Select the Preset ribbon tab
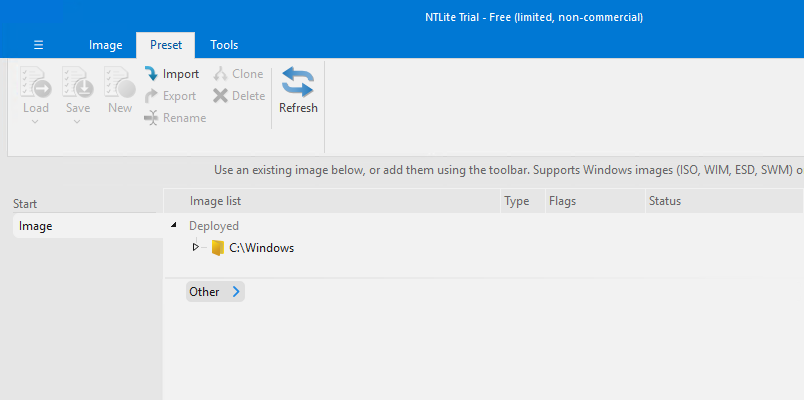This screenshot has height=400, width=804. point(166,45)
